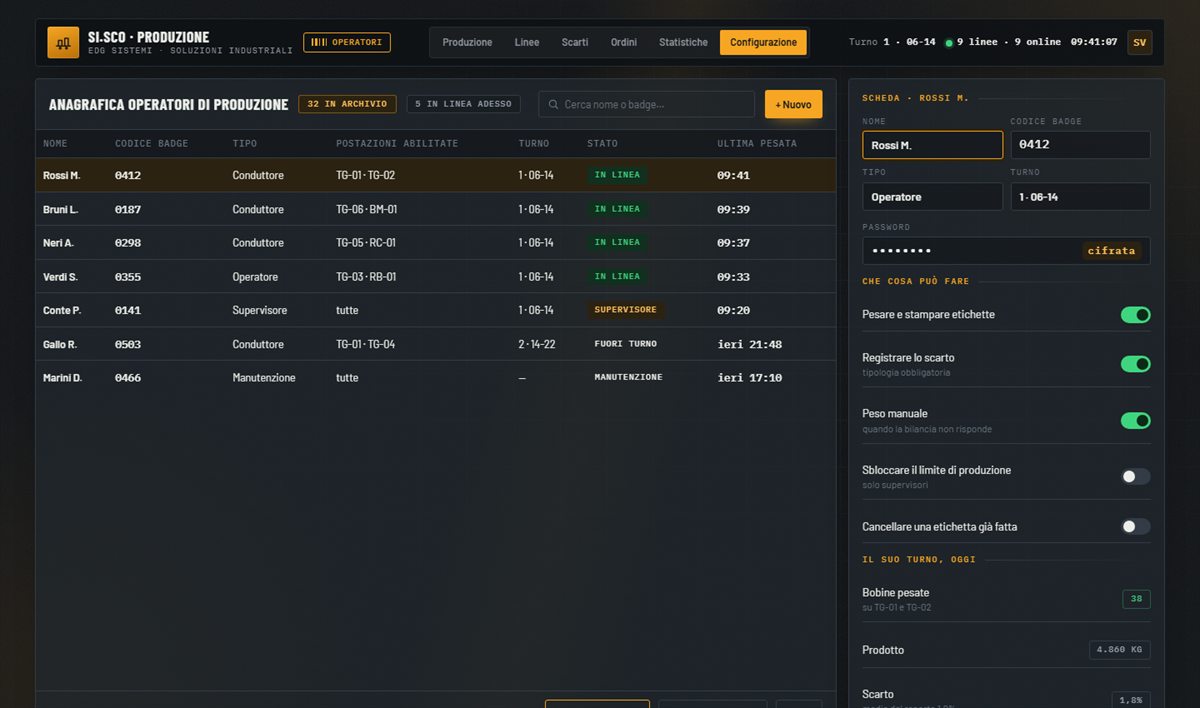Focus the Cerca nome o badge search field
Image resolution: width=1200 pixels, height=708 pixels.
pyautogui.click(x=646, y=104)
